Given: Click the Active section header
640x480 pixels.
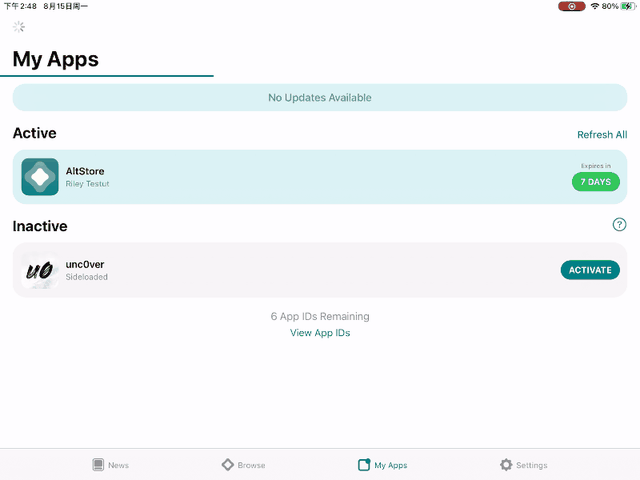Looking at the screenshot, I should click(x=35, y=133).
